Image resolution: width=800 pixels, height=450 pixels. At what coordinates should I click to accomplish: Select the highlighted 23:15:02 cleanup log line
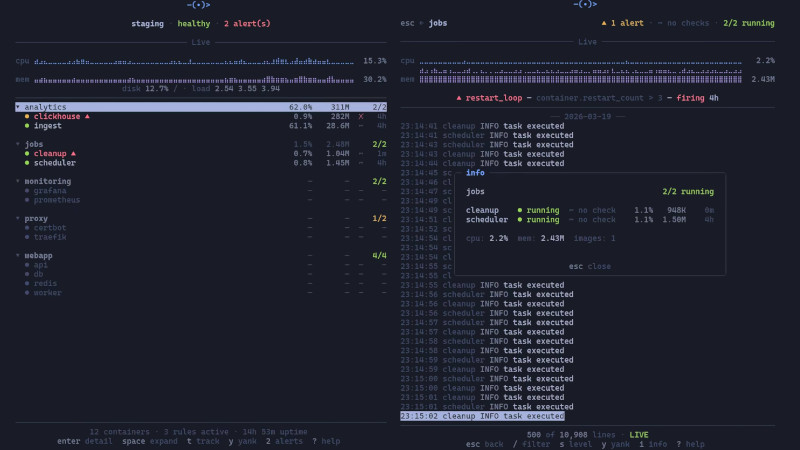pyautogui.click(x=482, y=416)
